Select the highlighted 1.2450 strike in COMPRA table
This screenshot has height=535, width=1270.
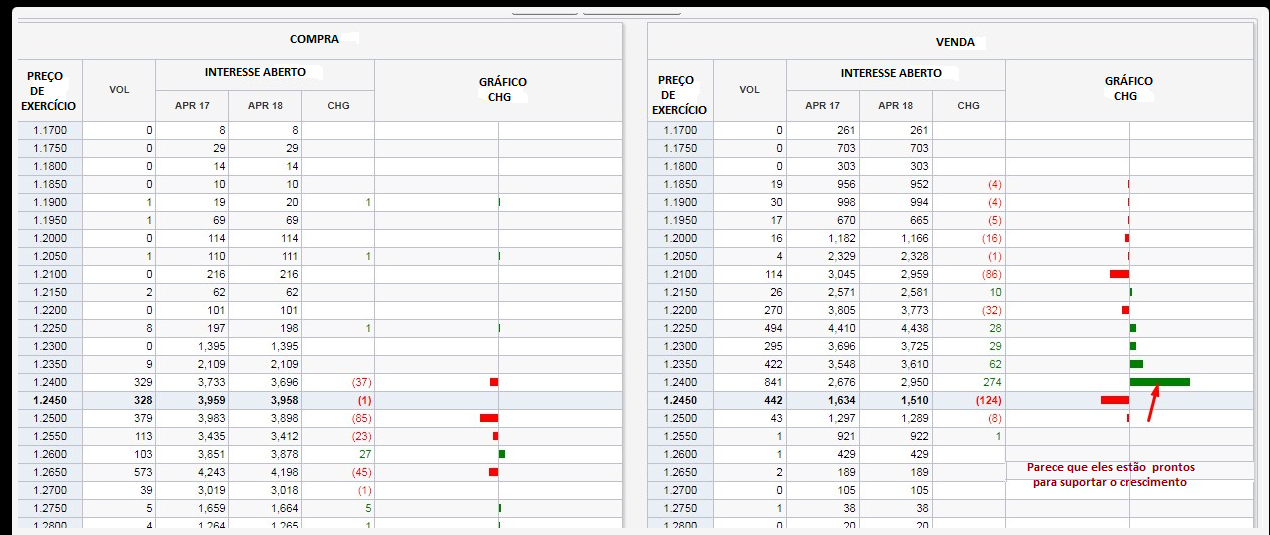pyautogui.click(x=50, y=400)
